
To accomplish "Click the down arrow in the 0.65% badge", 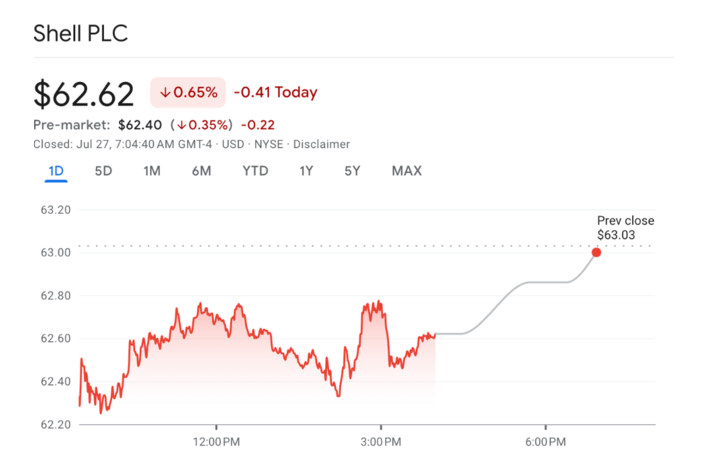I will (165, 93).
